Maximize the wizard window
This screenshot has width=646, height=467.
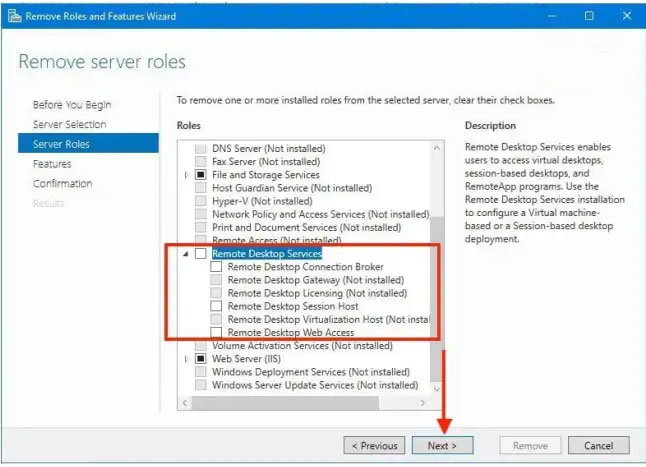tap(589, 16)
